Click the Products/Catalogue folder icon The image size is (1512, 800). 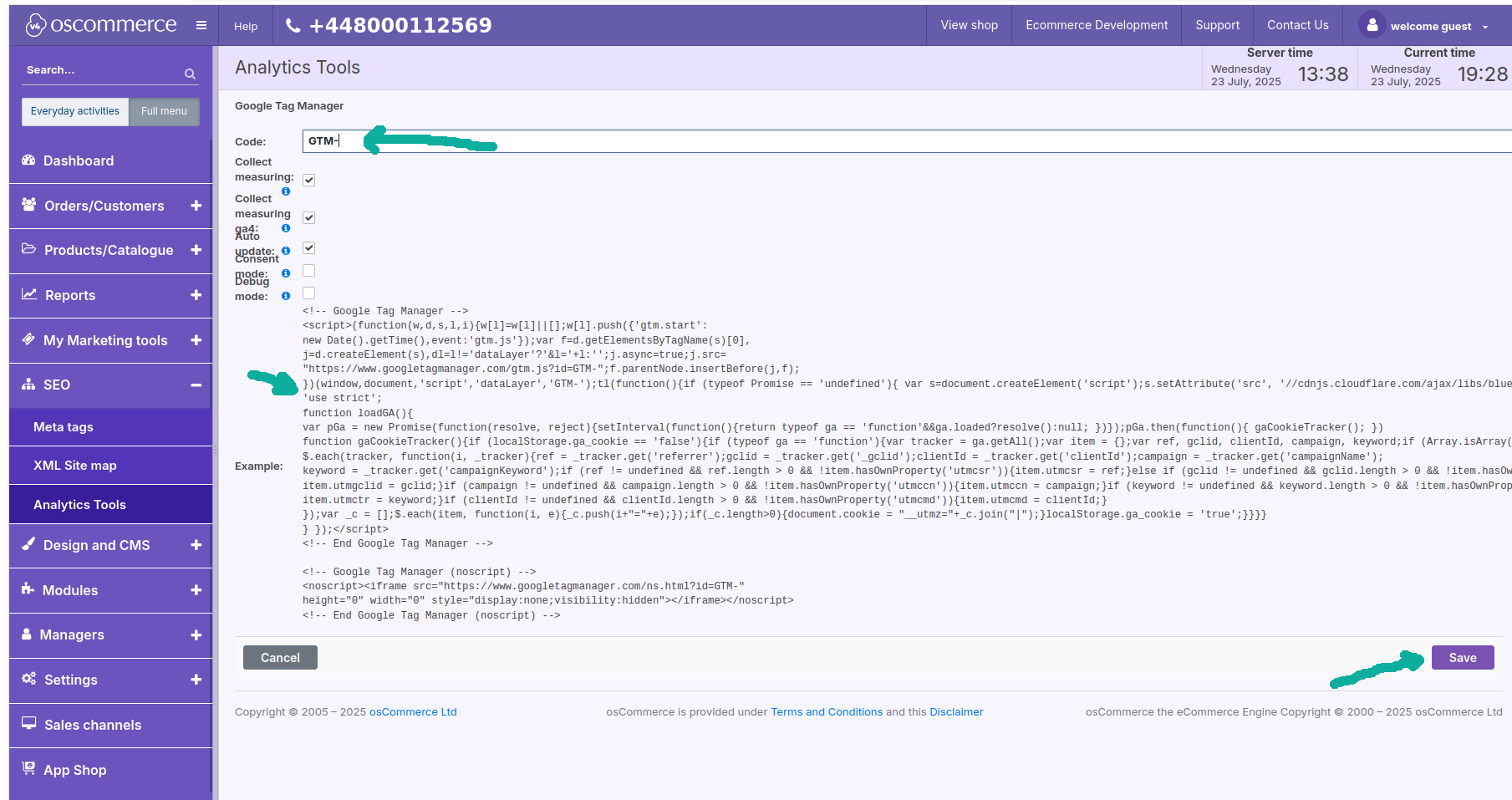[x=29, y=249]
